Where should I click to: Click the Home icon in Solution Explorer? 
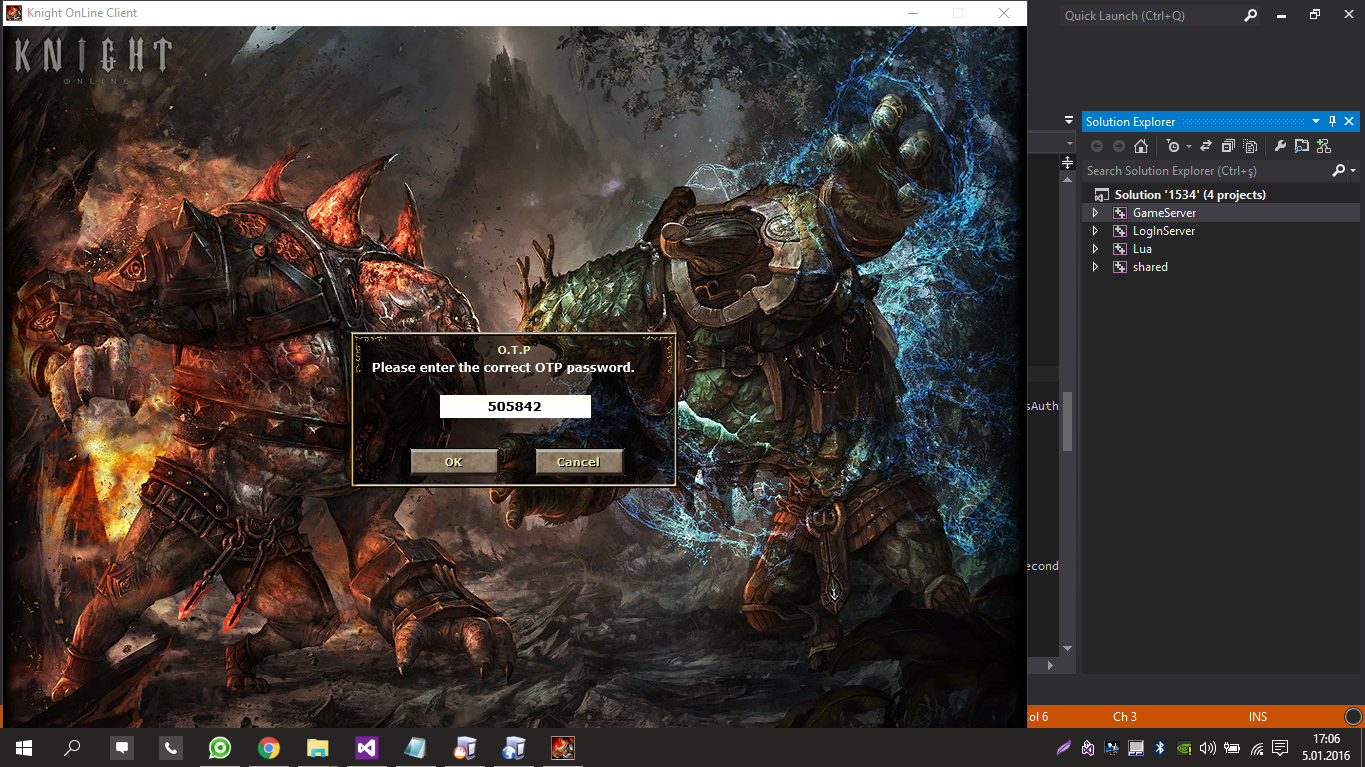click(x=1141, y=146)
